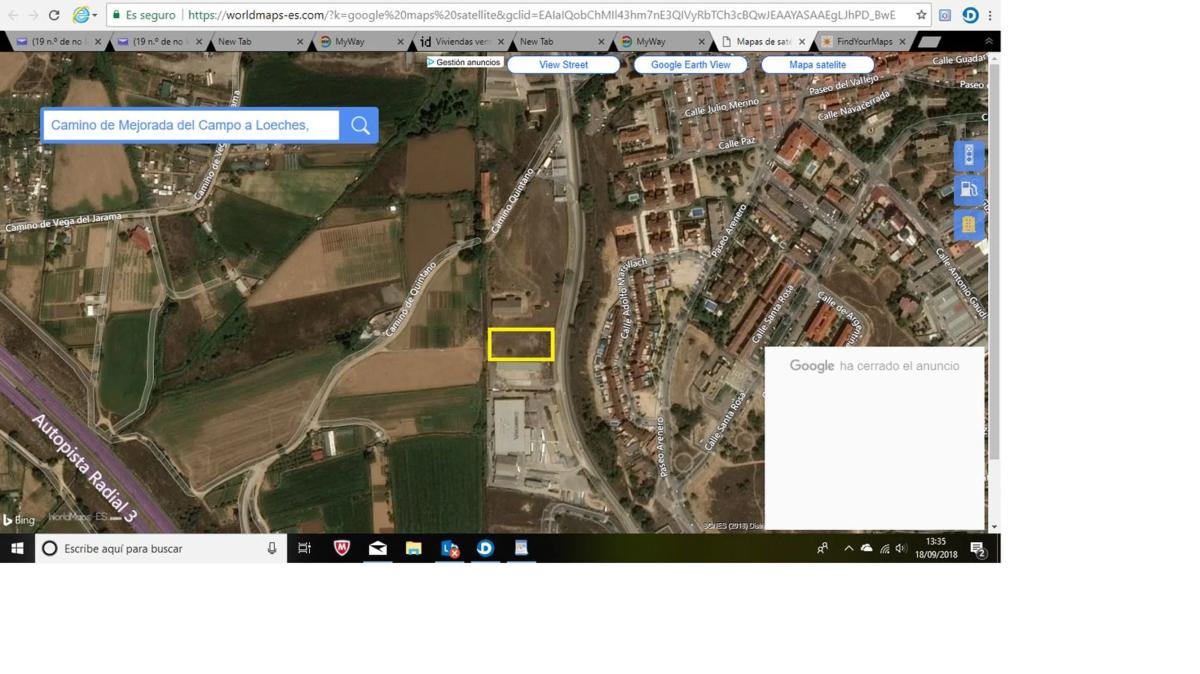Switch to the FindYourMaps tab

pyautogui.click(x=863, y=41)
